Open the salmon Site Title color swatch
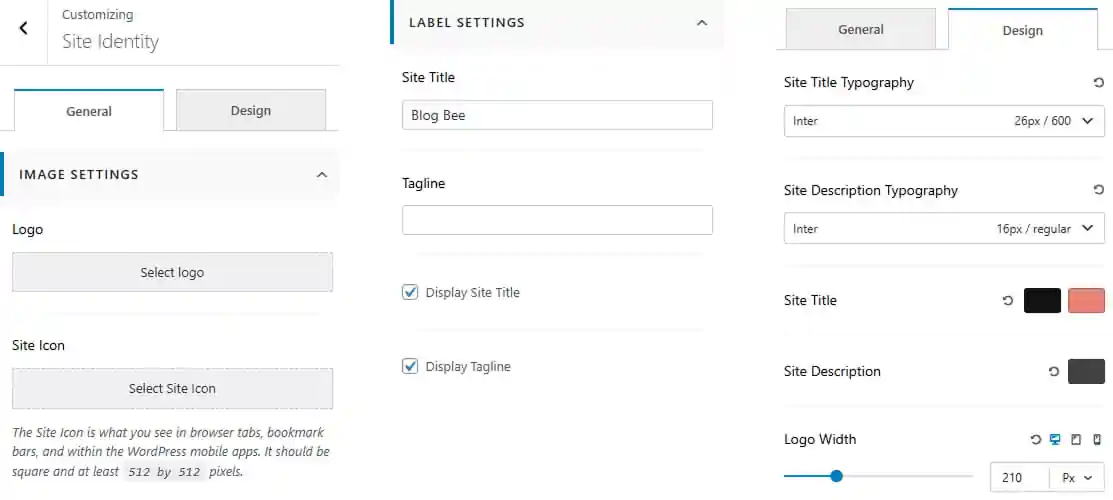 tap(1086, 300)
